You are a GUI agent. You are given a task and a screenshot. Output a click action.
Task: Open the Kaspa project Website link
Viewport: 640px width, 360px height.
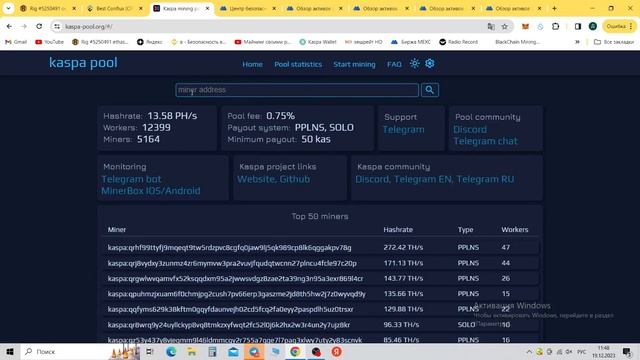tap(256, 179)
